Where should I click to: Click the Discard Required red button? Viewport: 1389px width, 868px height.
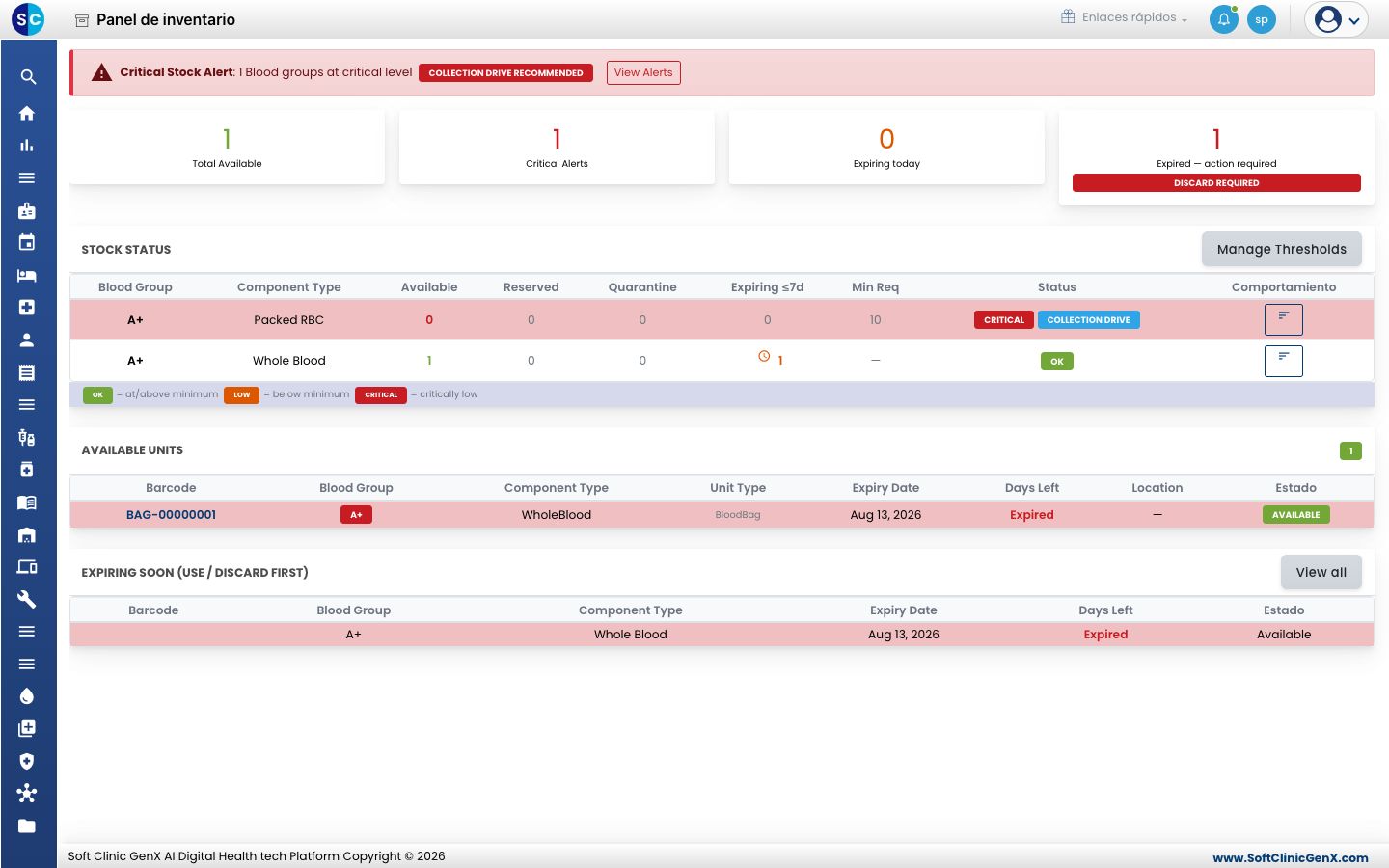click(x=1216, y=182)
